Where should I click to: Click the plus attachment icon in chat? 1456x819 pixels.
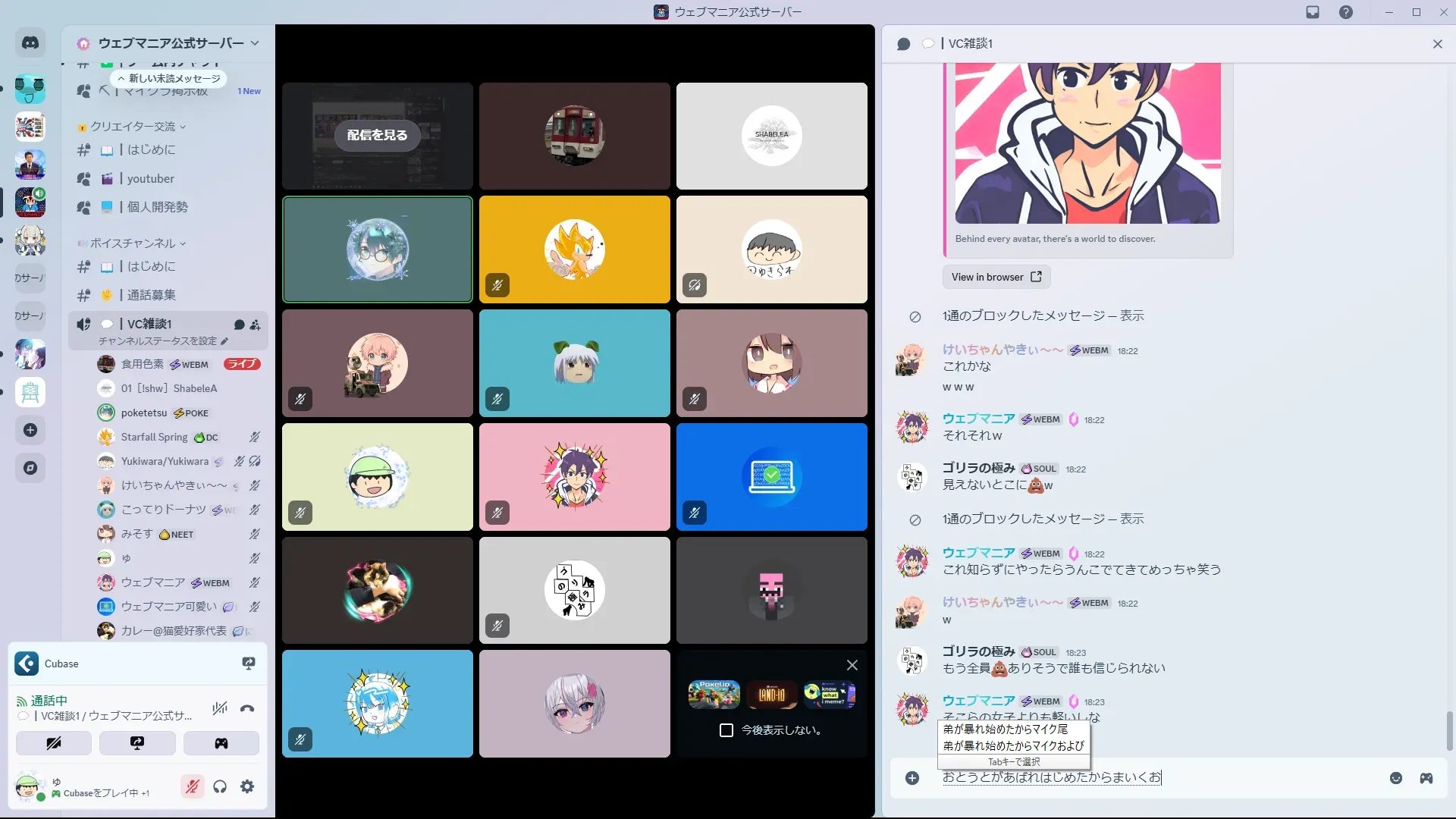click(x=912, y=778)
